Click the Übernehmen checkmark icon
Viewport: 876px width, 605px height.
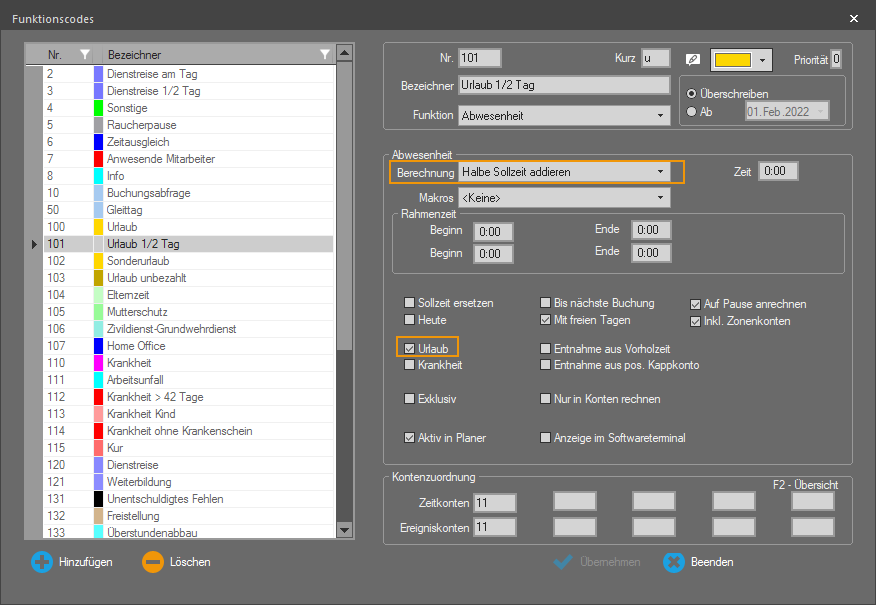click(x=564, y=562)
